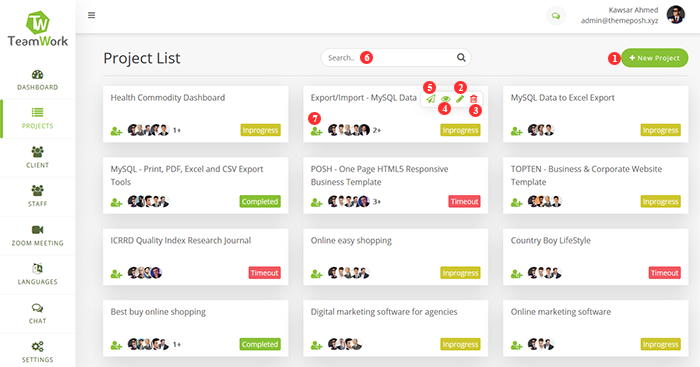Add member to Export/Import MySQL Data project
This screenshot has height=367, width=700.
point(317,131)
